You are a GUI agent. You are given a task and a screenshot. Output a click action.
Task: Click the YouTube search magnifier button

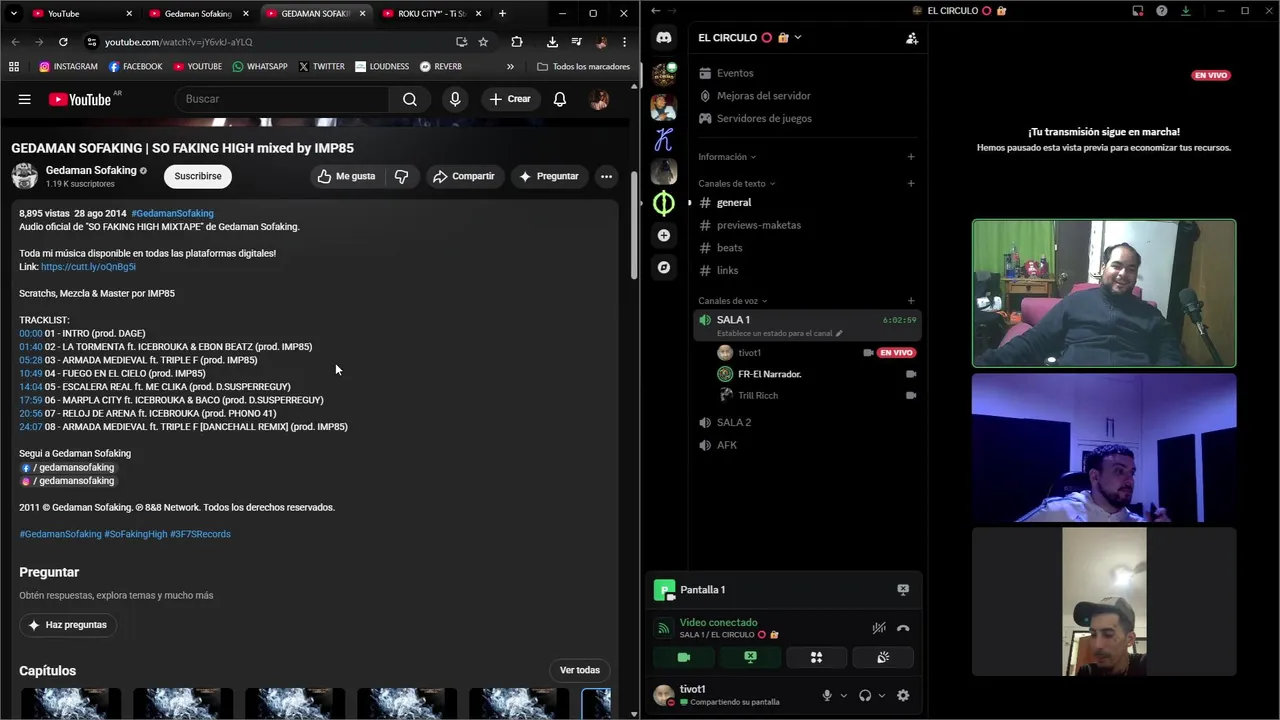point(410,99)
